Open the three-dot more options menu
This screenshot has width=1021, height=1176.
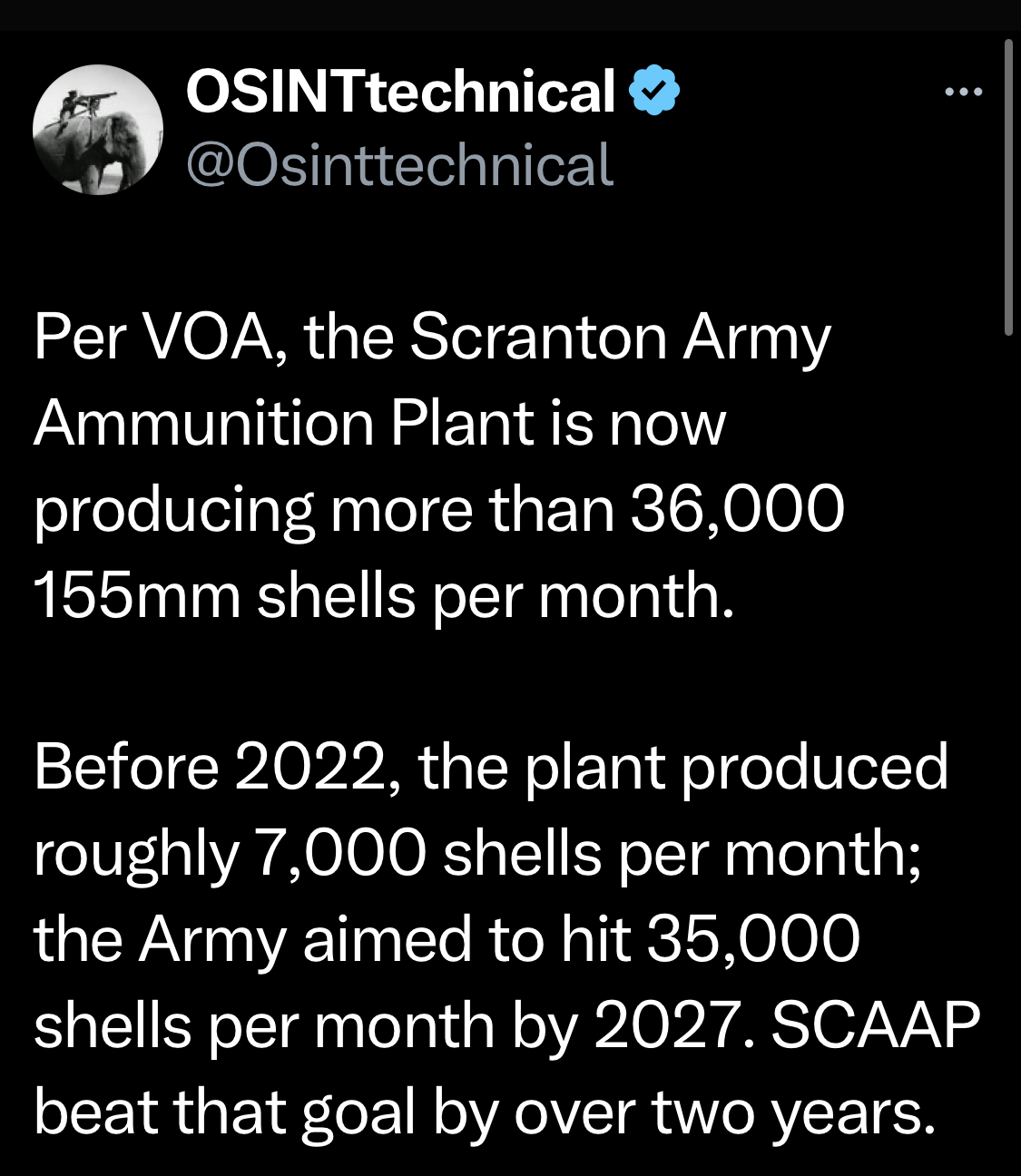[963, 92]
